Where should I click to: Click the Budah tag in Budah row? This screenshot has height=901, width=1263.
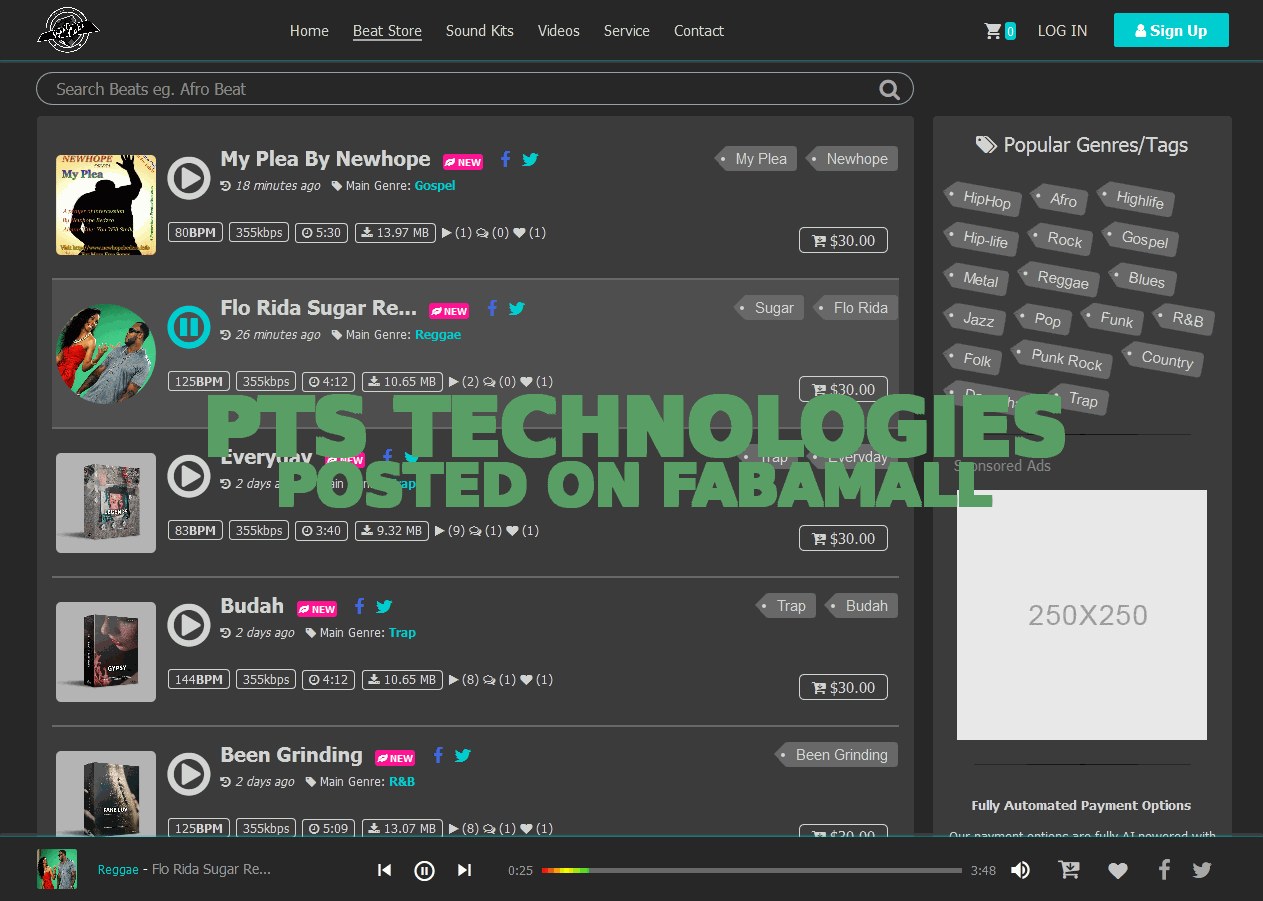click(x=862, y=606)
